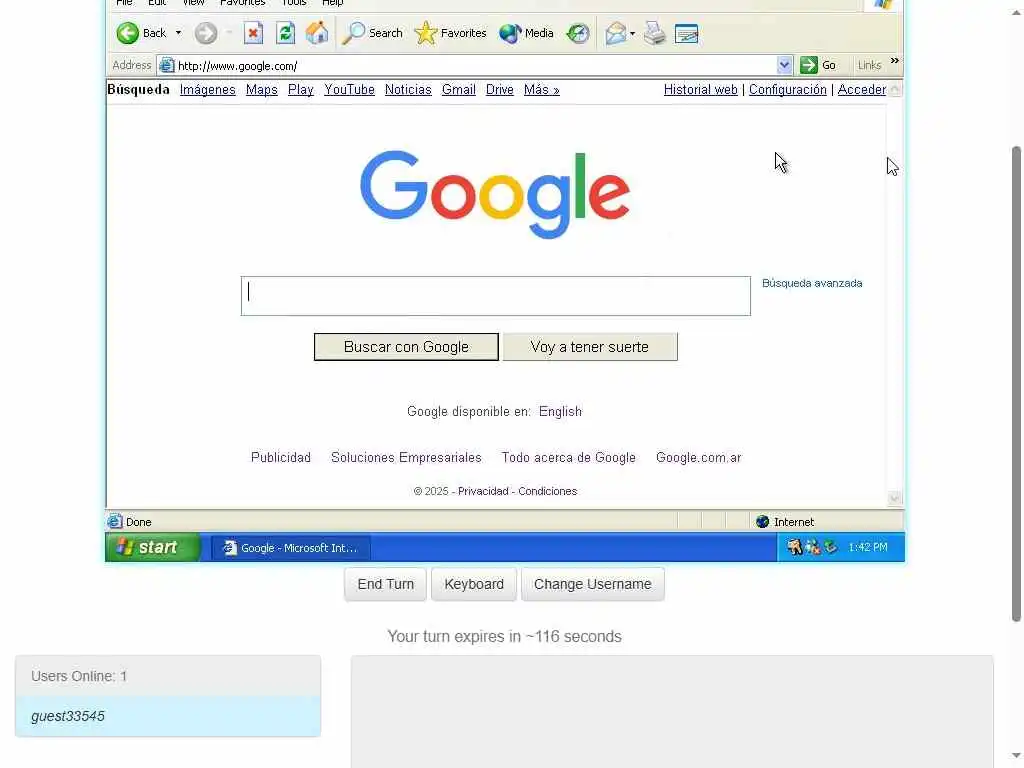Select Google - Microsoft Internet Explorer taskbar item
The height and width of the screenshot is (768, 1024).
[291, 548]
